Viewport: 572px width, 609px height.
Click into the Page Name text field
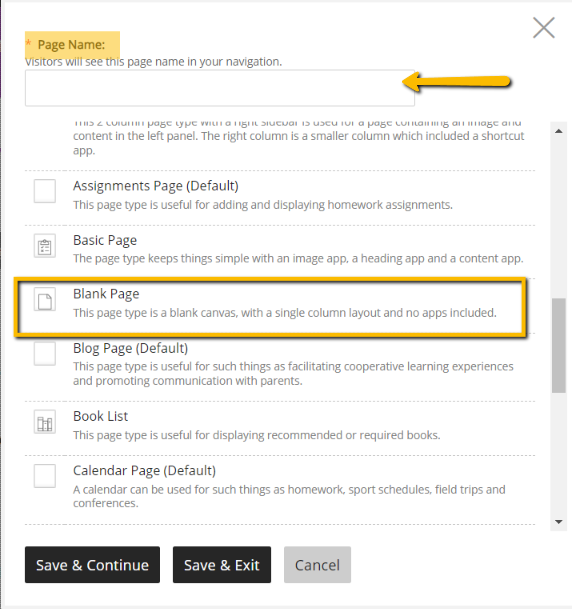pyautogui.click(x=220, y=88)
